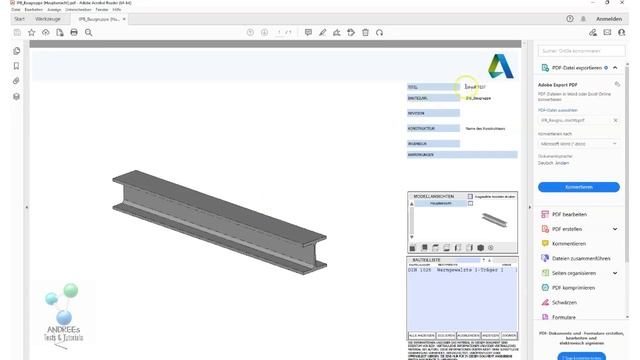Image resolution: width=640 pixels, height=360 pixels.
Task: Click the sign document icon
Action: point(337,32)
